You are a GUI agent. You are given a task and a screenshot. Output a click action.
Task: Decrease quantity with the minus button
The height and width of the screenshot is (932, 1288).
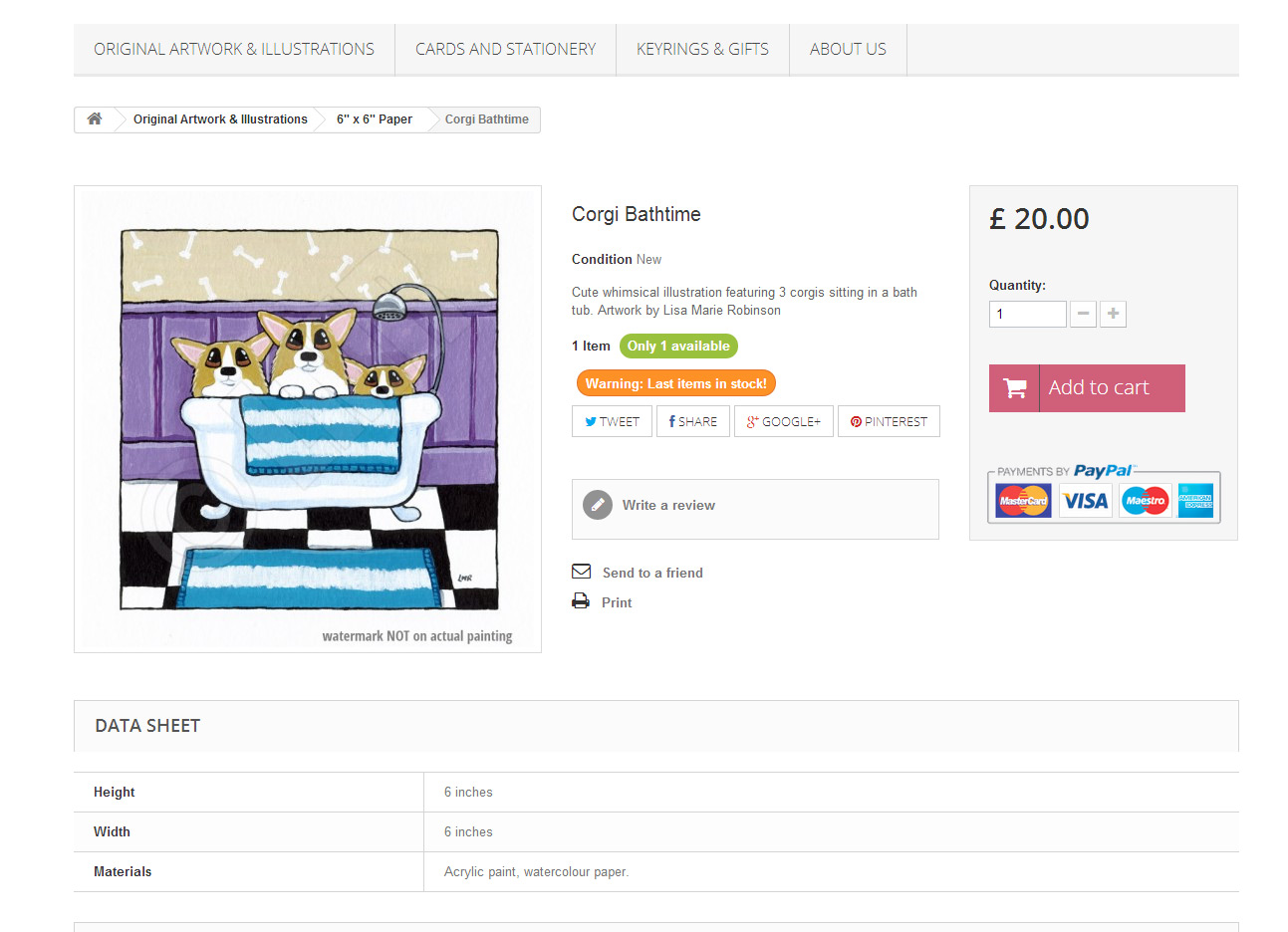[x=1083, y=314]
